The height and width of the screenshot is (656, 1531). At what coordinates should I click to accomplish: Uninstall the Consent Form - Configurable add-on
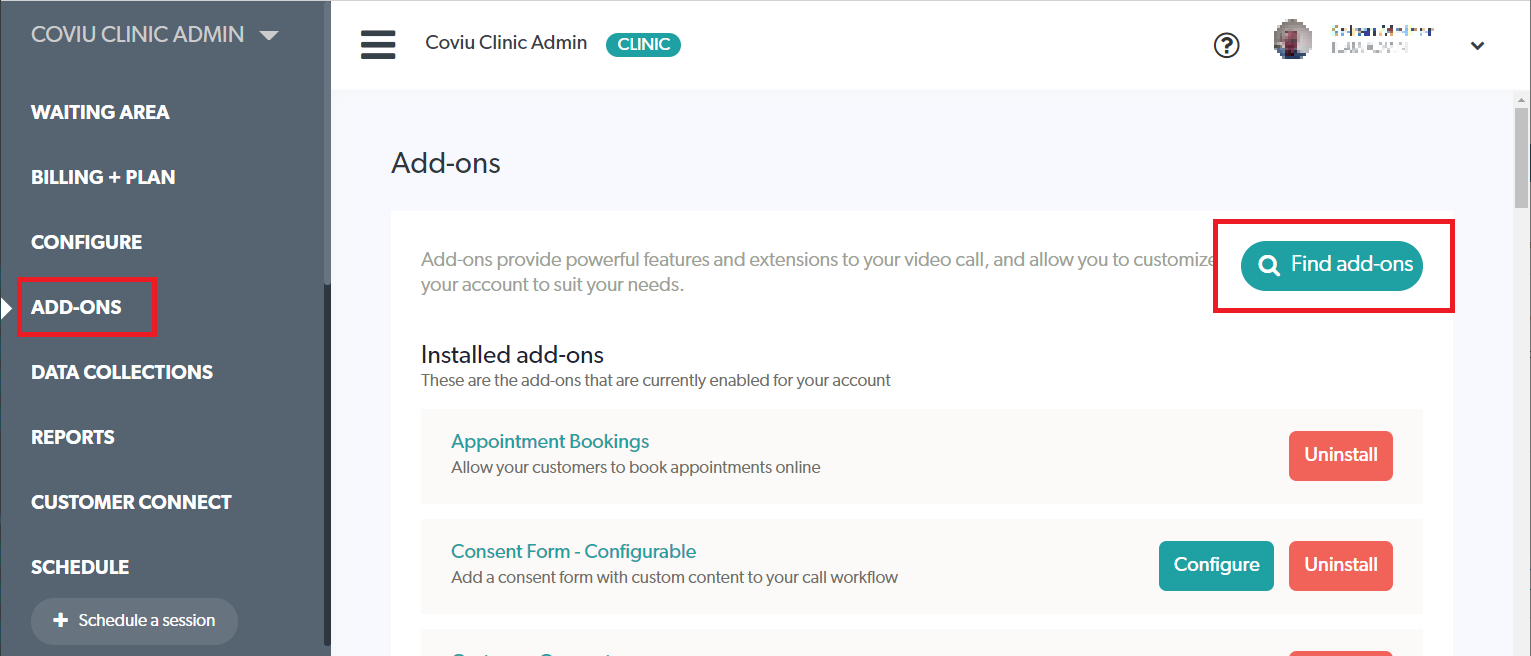tap(1341, 565)
